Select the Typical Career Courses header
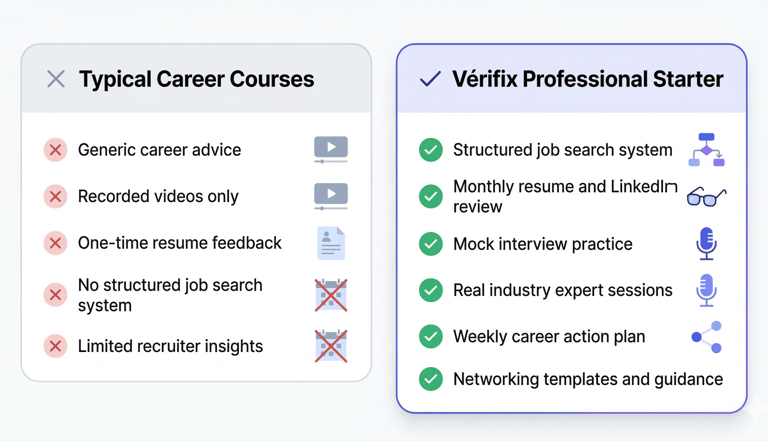Viewport: 768px width, 441px height. pos(196,79)
